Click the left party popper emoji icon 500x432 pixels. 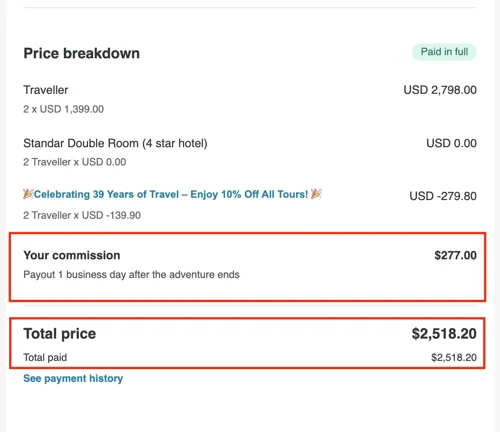28,194
